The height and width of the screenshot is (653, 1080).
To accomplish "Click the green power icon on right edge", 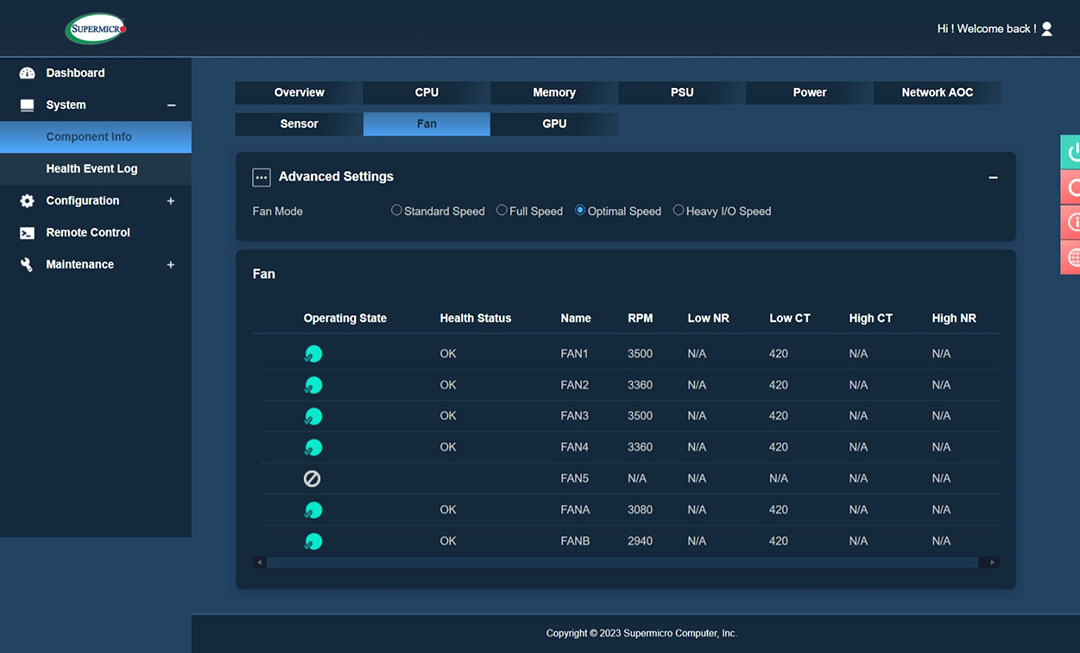I will pyautogui.click(x=1070, y=152).
